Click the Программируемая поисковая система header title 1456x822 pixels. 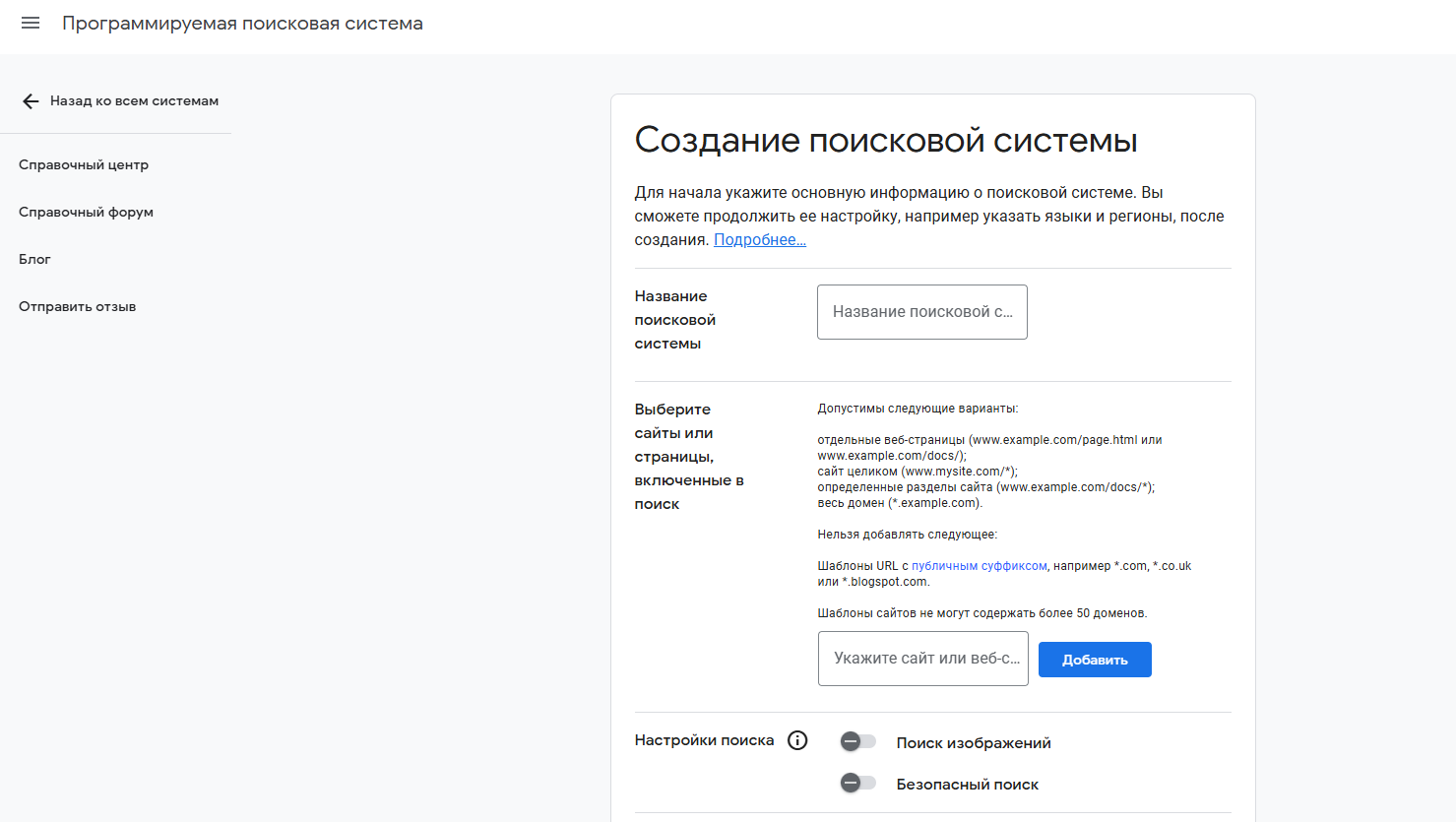242,23
